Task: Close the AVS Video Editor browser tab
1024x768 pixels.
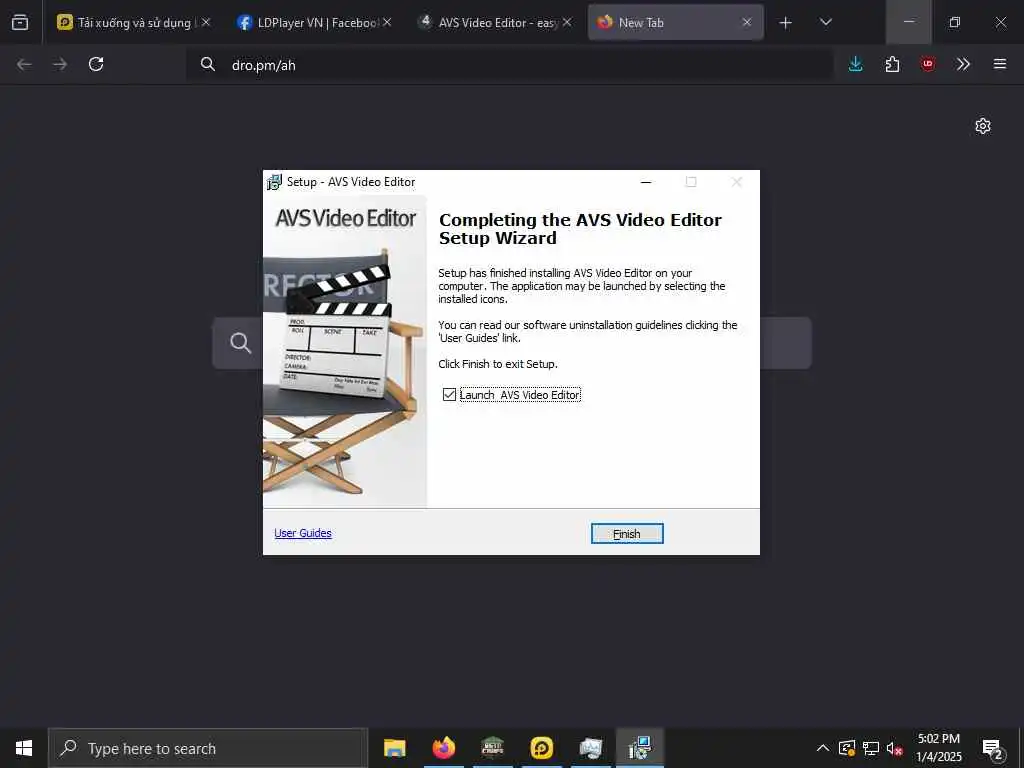Action: (567, 22)
